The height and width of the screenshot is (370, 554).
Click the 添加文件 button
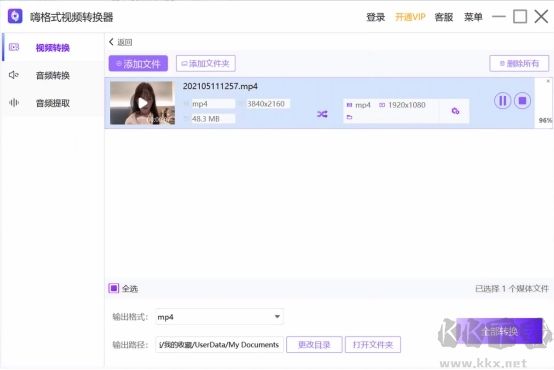click(x=138, y=64)
